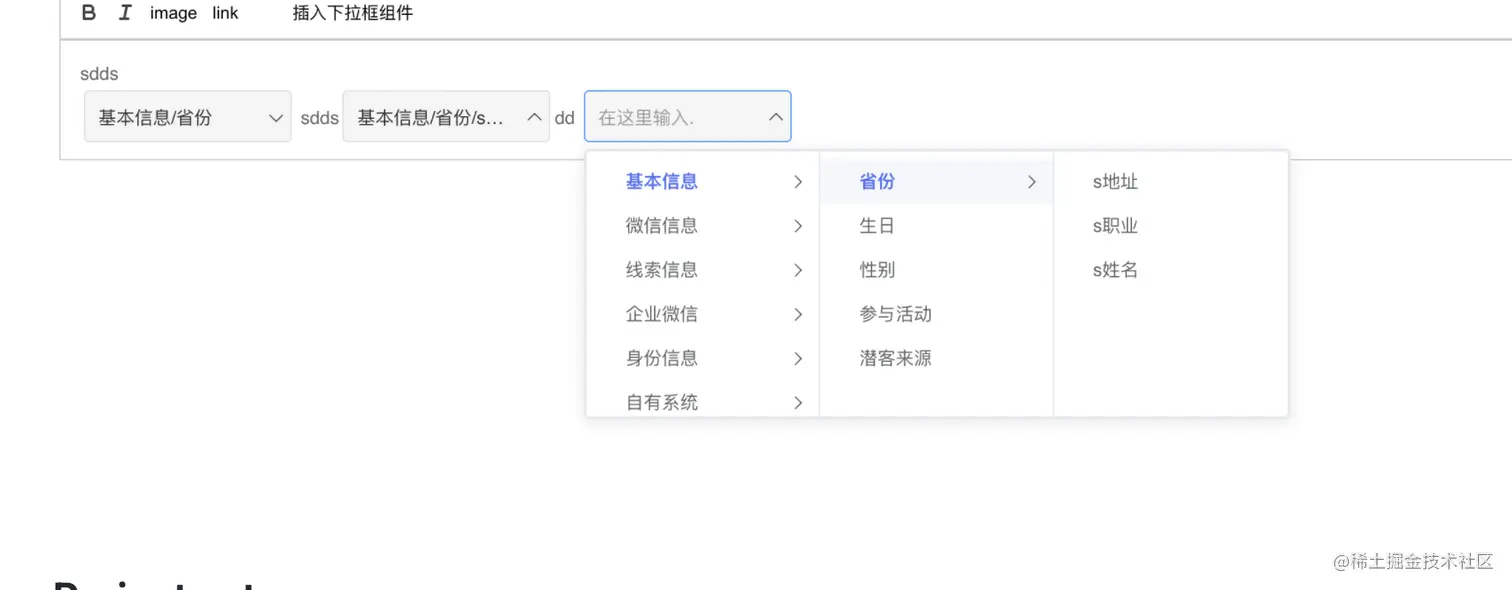
Task: Select s地址 in third column
Action: pos(1115,182)
